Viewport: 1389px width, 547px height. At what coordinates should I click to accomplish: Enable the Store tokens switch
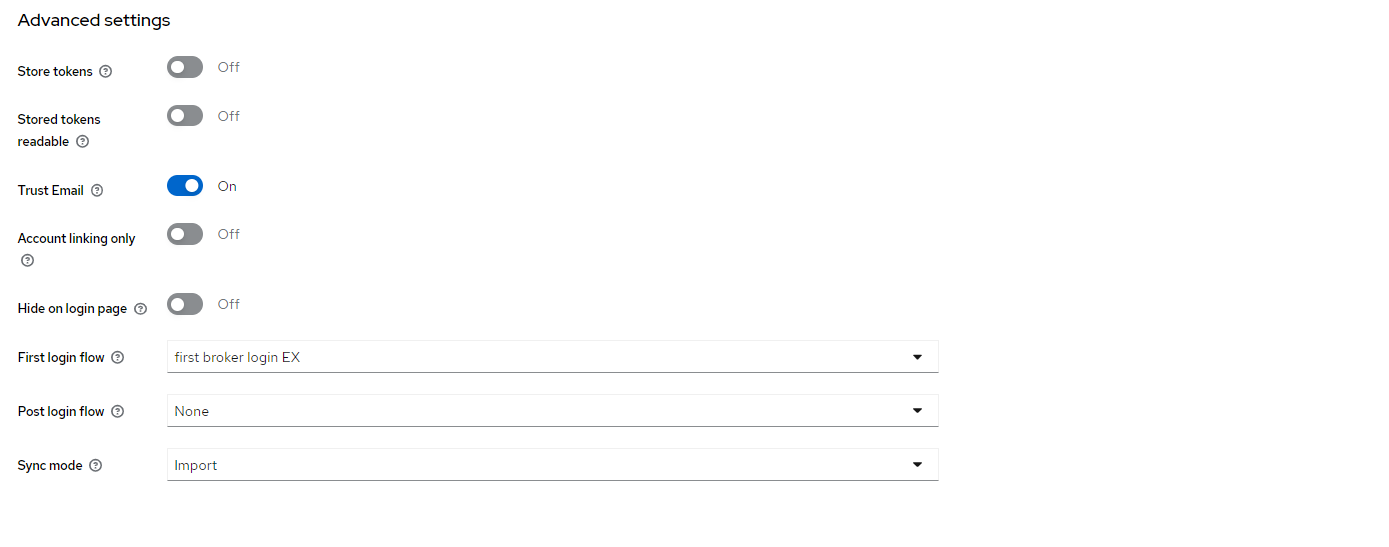(185, 67)
